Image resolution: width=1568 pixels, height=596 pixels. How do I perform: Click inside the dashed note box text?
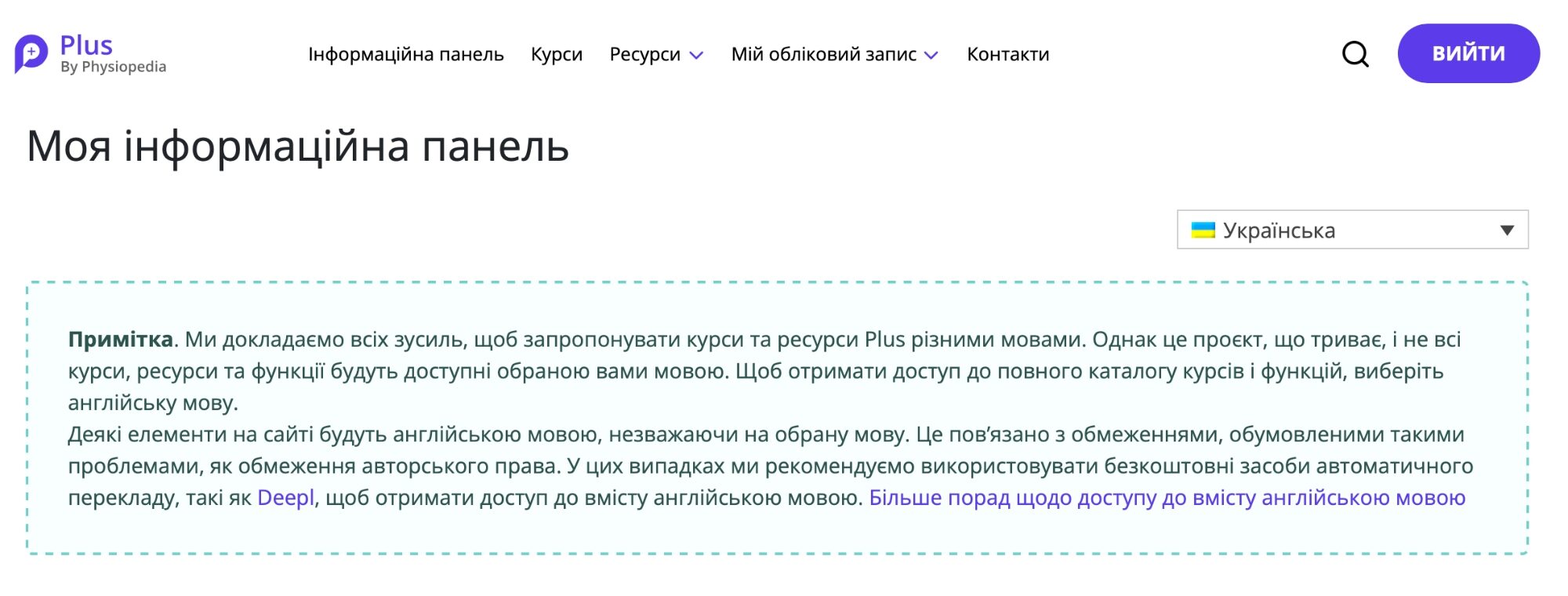(776, 419)
